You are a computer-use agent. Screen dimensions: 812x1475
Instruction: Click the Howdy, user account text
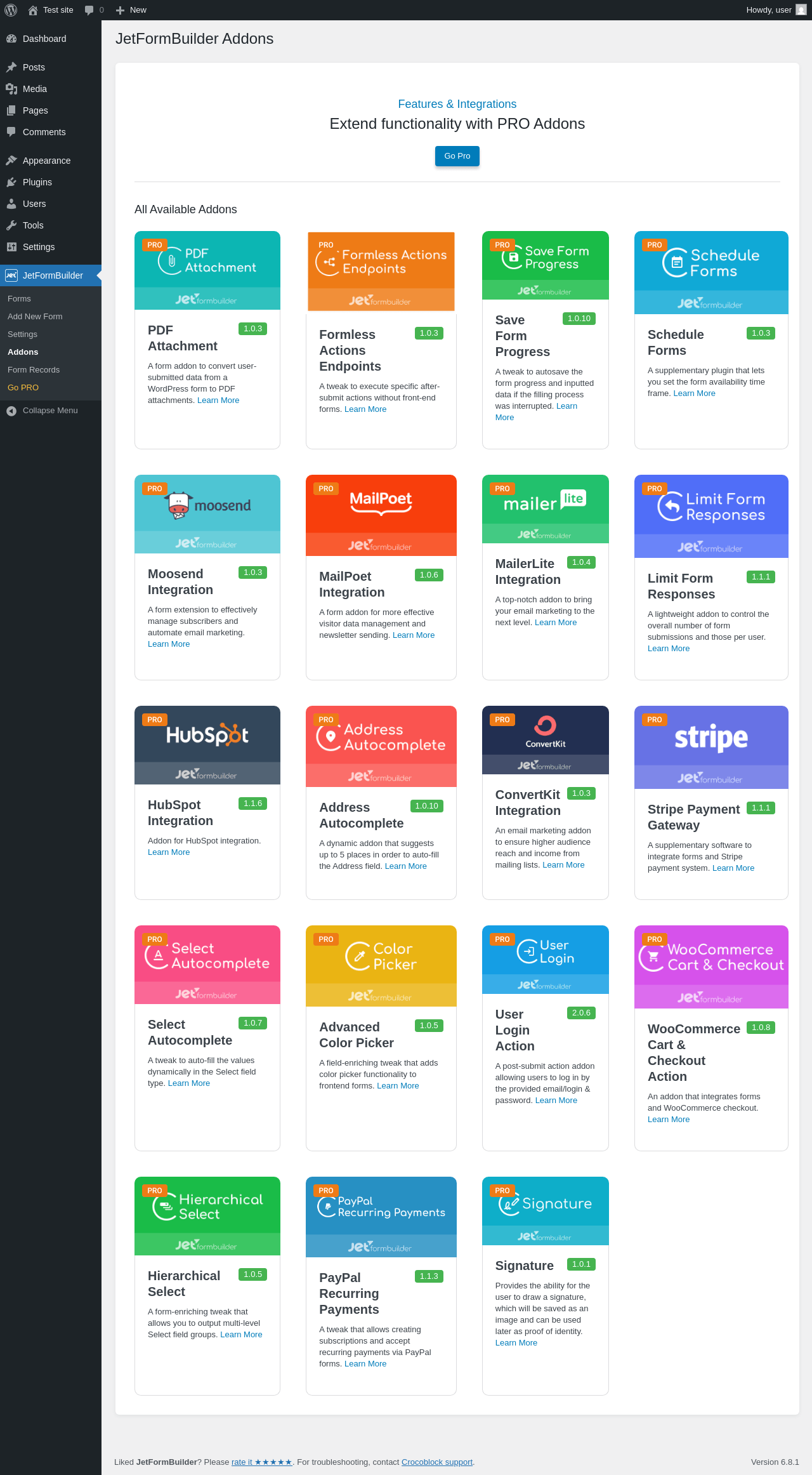[769, 10]
